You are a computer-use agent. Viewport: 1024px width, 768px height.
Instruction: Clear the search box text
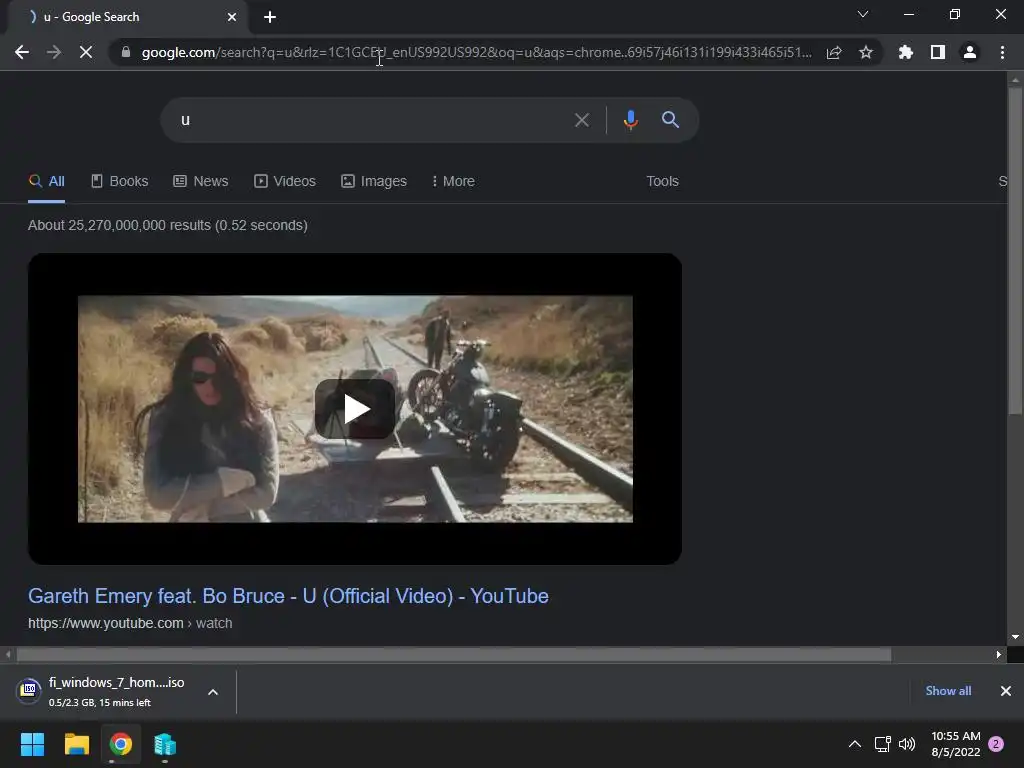(x=581, y=120)
